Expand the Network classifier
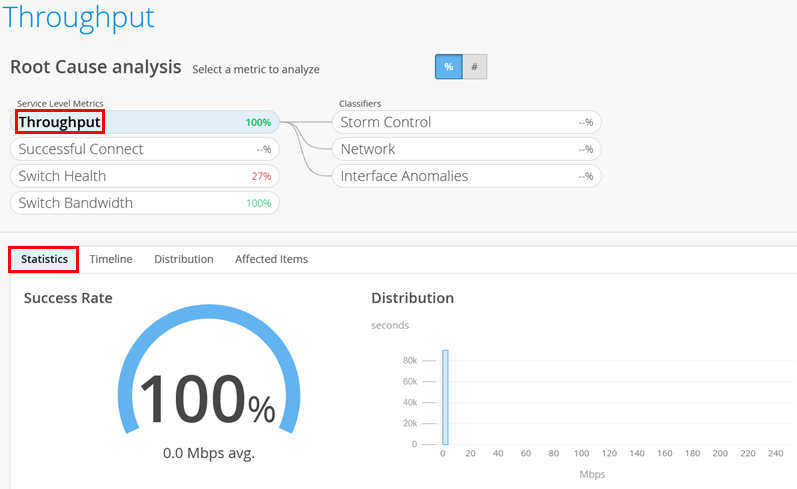The image size is (797, 489). click(465, 149)
